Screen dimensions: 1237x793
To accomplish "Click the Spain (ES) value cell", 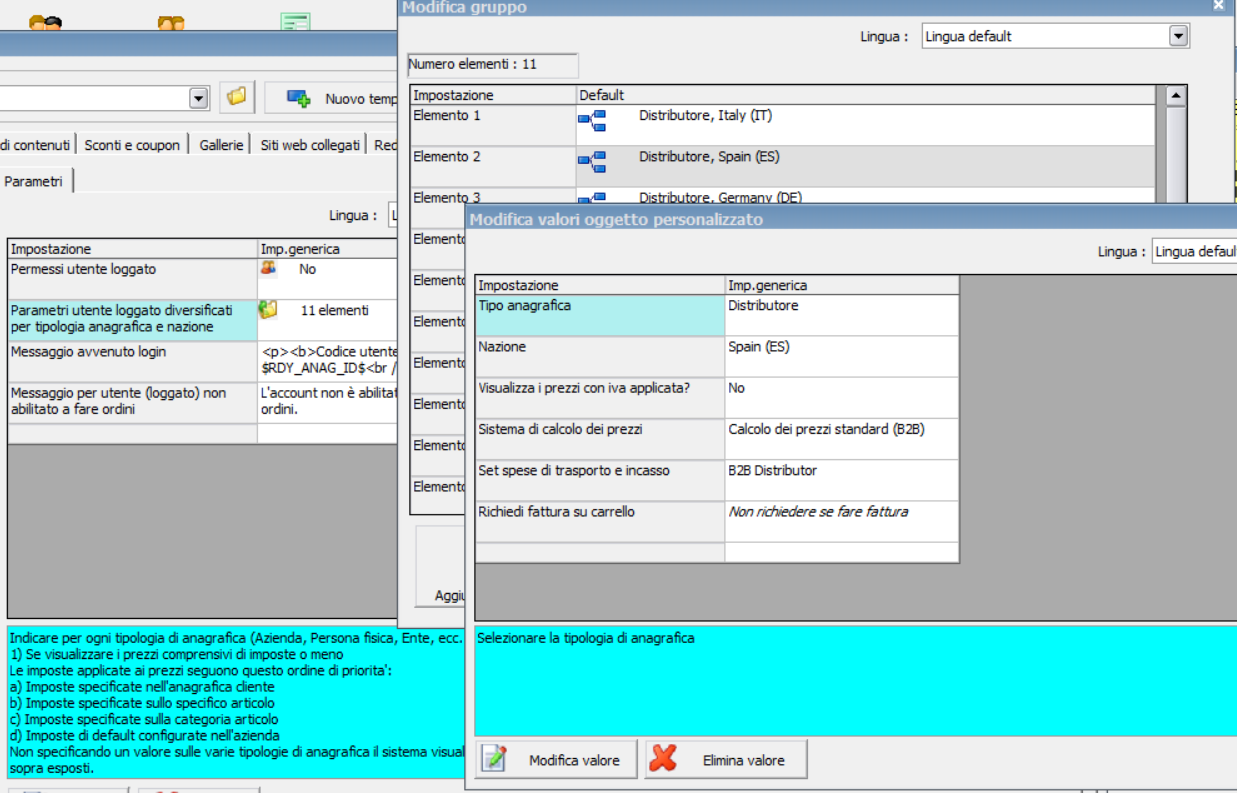I will pos(842,356).
